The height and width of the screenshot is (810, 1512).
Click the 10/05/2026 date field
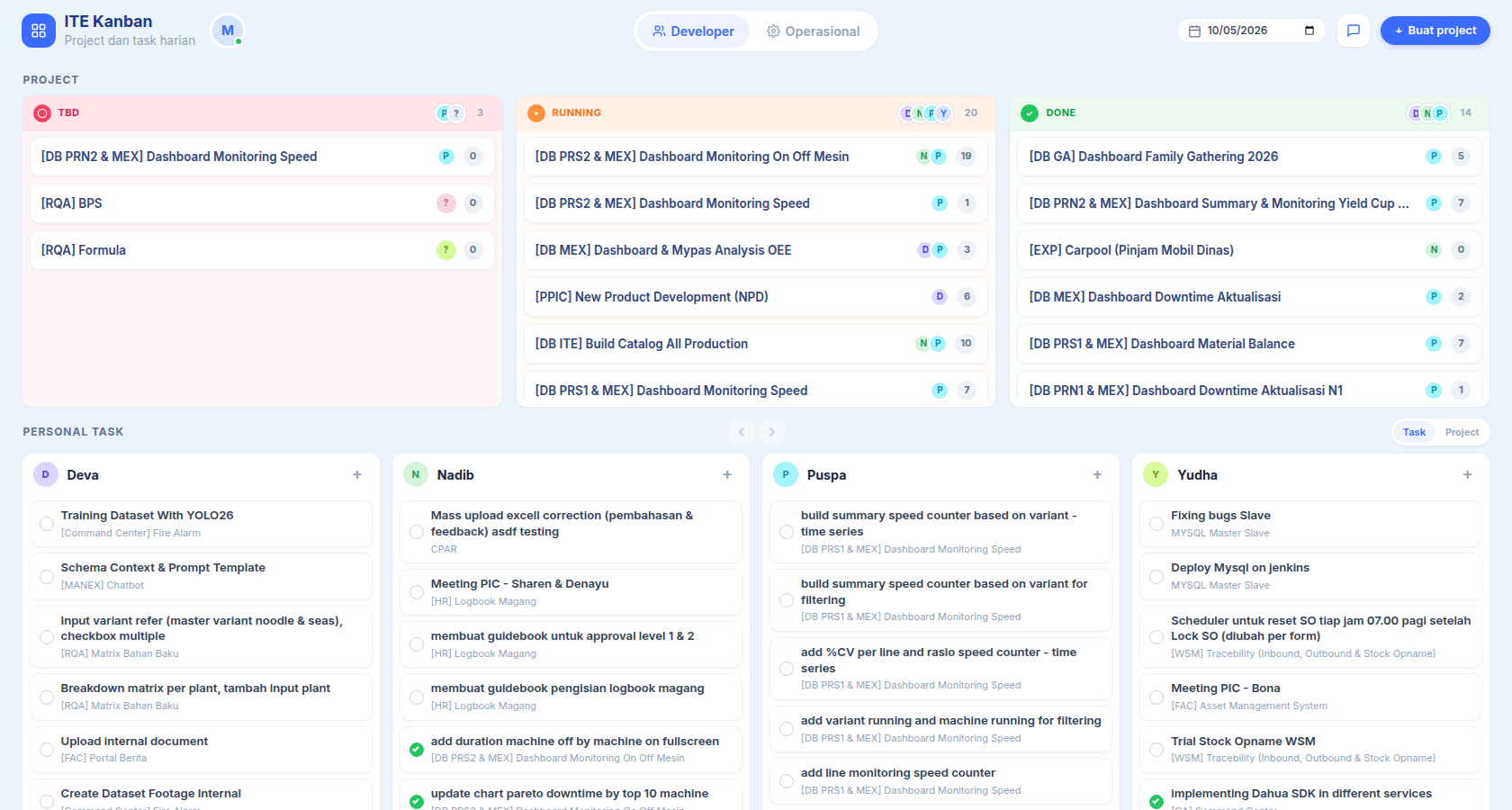(x=1251, y=31)
